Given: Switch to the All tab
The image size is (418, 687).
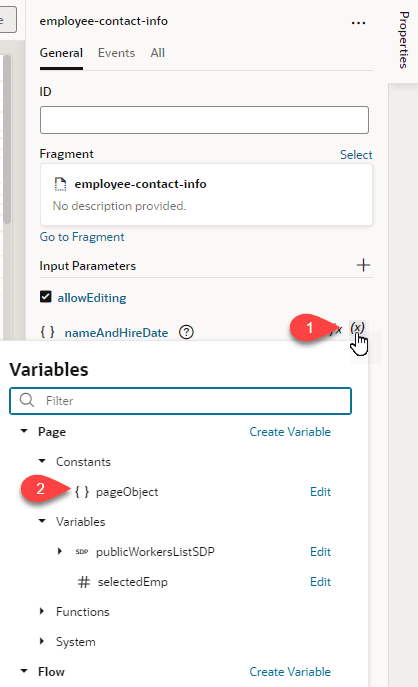Looking at the screenshot, I should 157,53.
